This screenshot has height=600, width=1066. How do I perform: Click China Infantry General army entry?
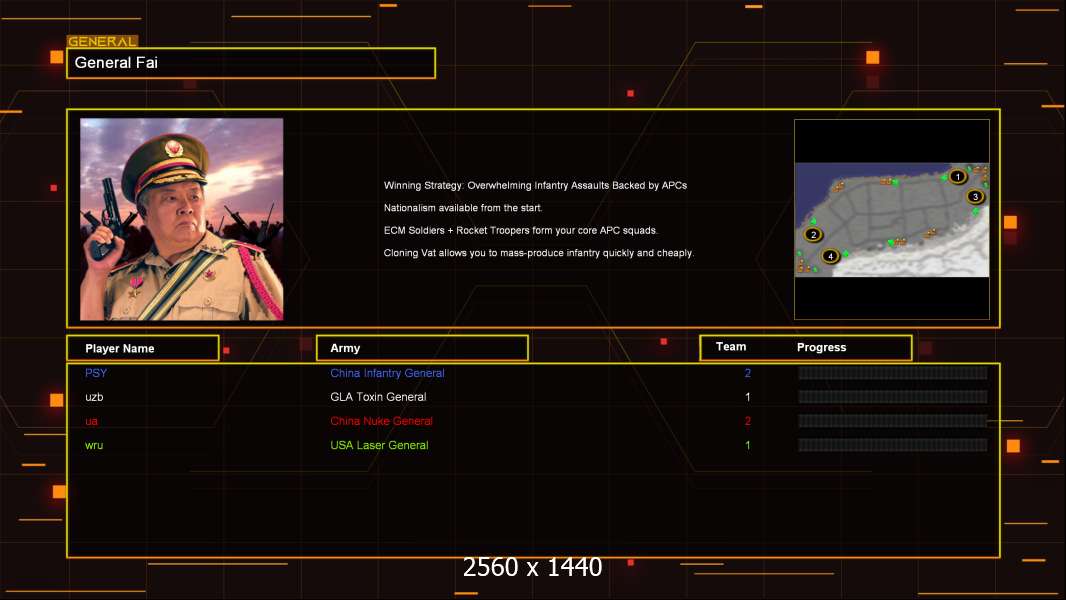click(x=387, y=373)
